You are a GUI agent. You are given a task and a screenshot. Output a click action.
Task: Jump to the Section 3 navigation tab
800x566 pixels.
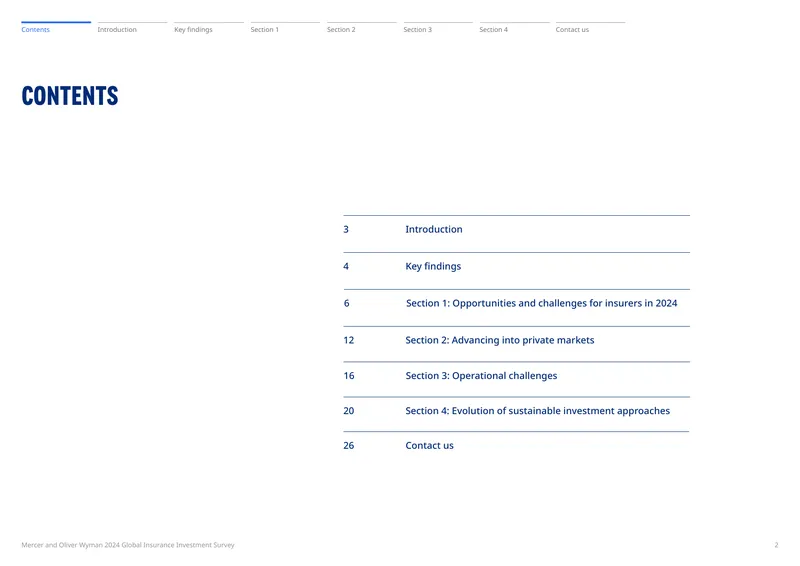[417, 30]
